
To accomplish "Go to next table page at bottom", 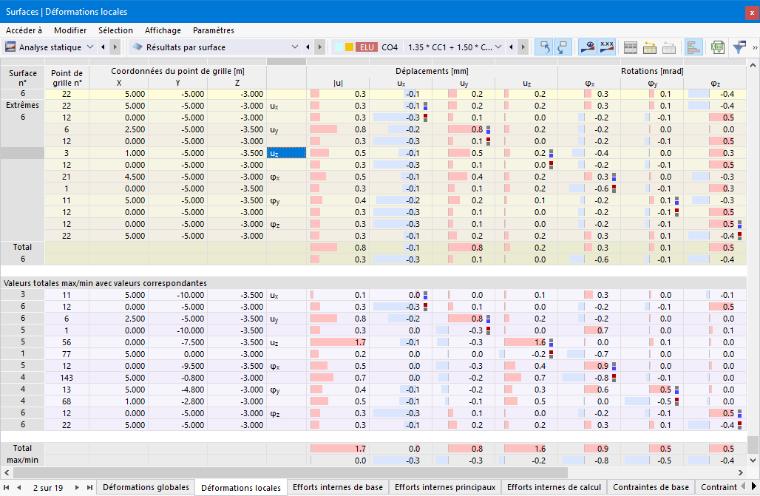I will point(77,487).
